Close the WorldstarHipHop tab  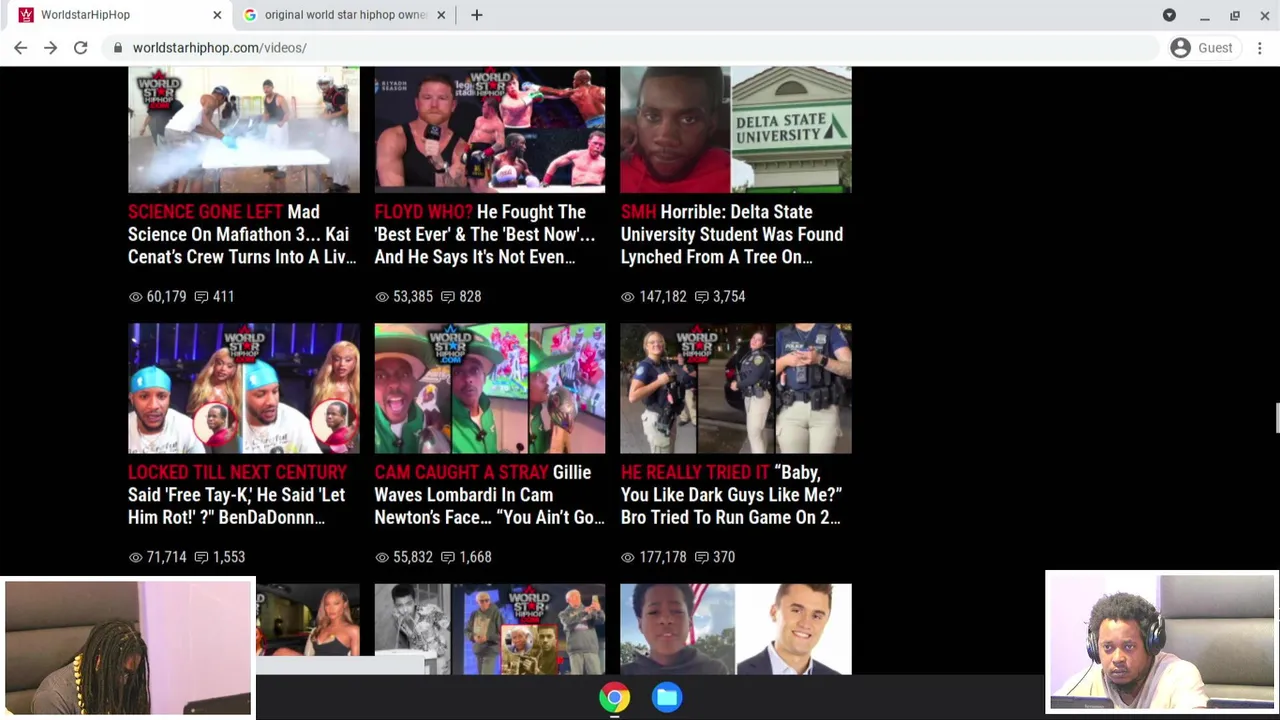click(217, 15)
